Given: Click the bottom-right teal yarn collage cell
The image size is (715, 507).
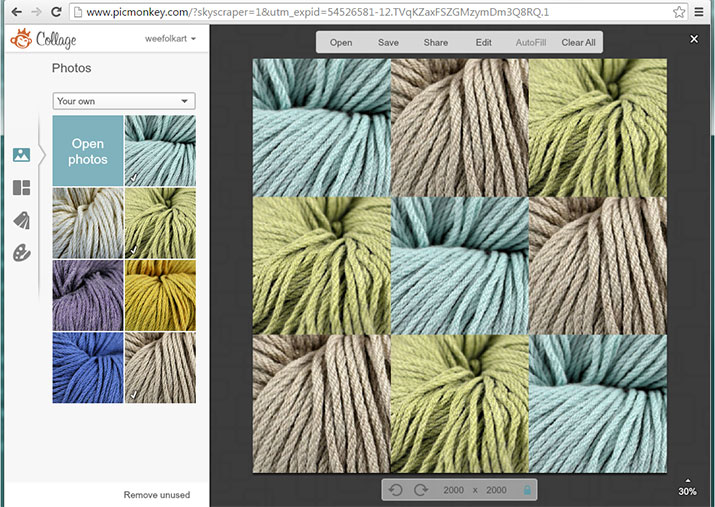Looking at the screenshot, I should point(598,404).
